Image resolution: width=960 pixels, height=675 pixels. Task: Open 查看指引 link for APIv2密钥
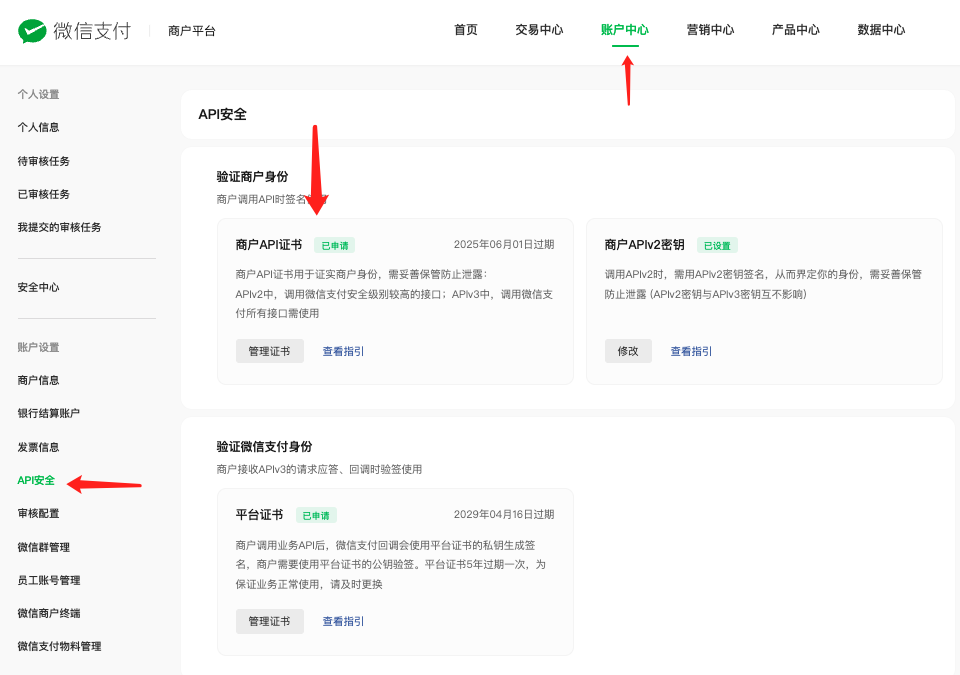tap(691, 351)
